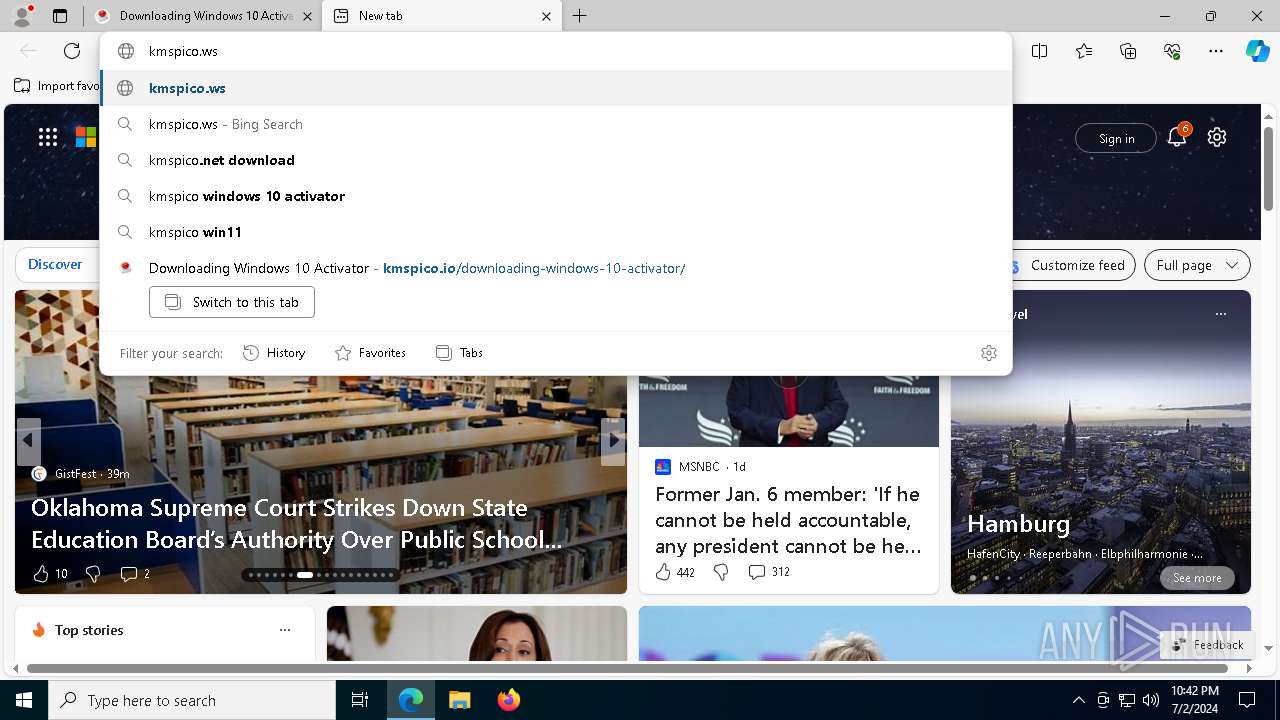Open Action Center notifications icon
The width and height of the screenshot is (1280, 720).
pyautogui.click(x=1247, y=700)
